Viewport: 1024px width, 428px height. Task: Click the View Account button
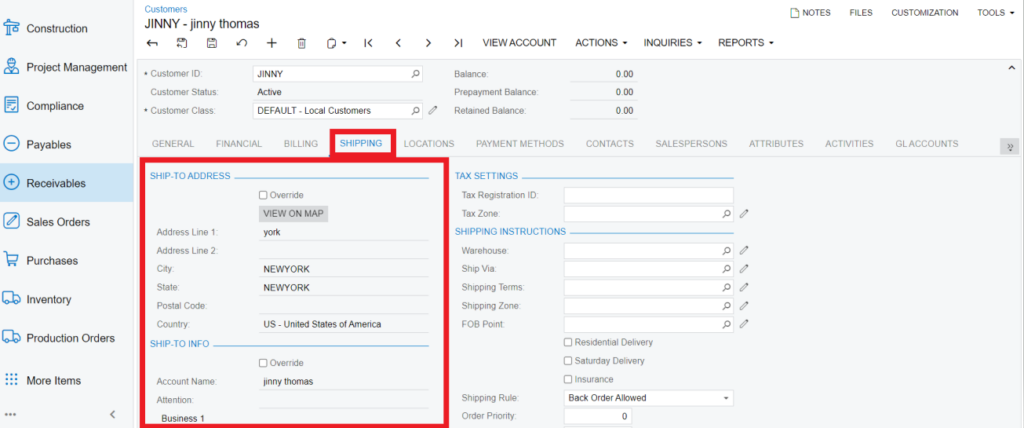click(x=519, y=43)
